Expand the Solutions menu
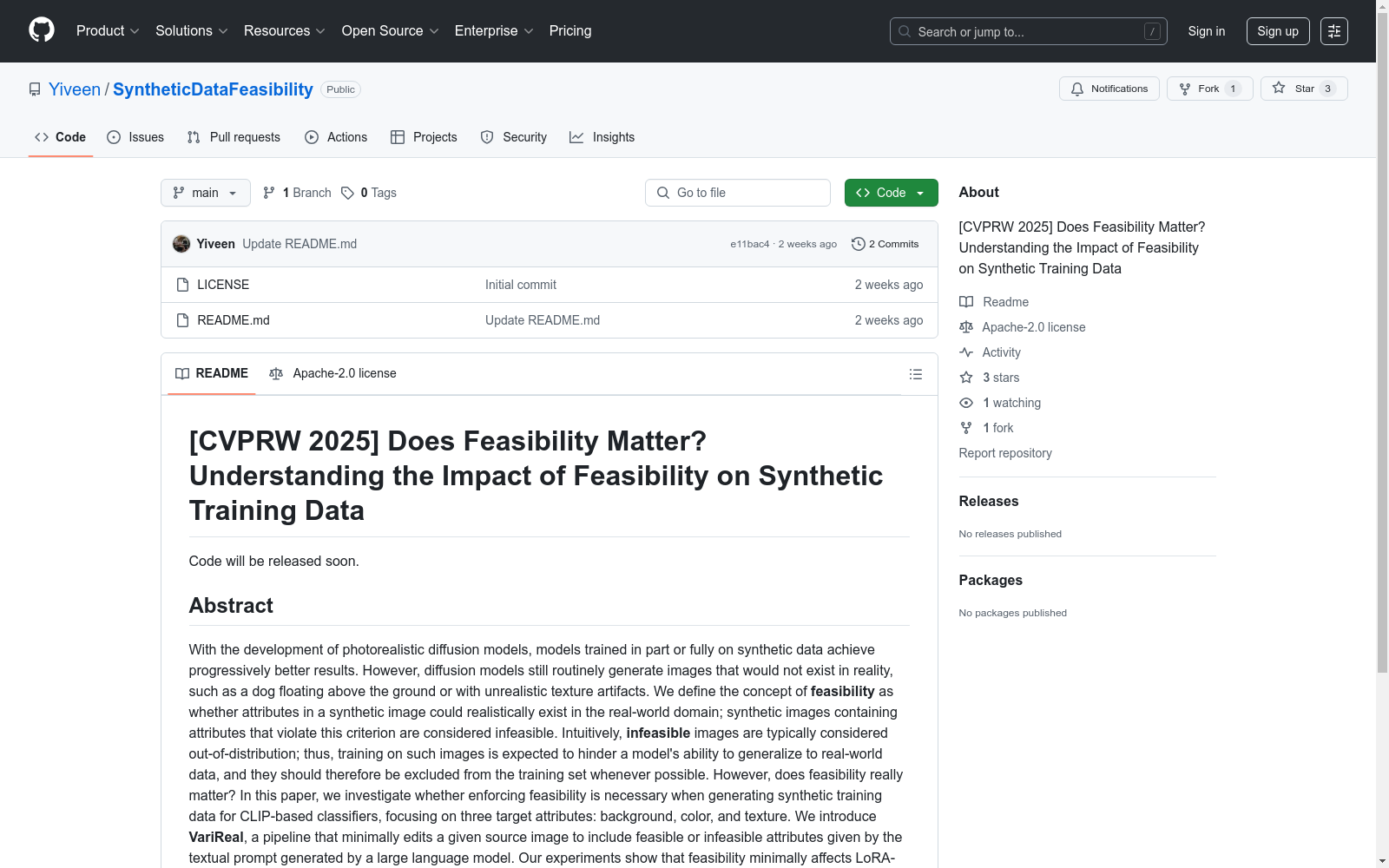The height and width of the screenshot is (868, 1389). [x=192, y=30]
